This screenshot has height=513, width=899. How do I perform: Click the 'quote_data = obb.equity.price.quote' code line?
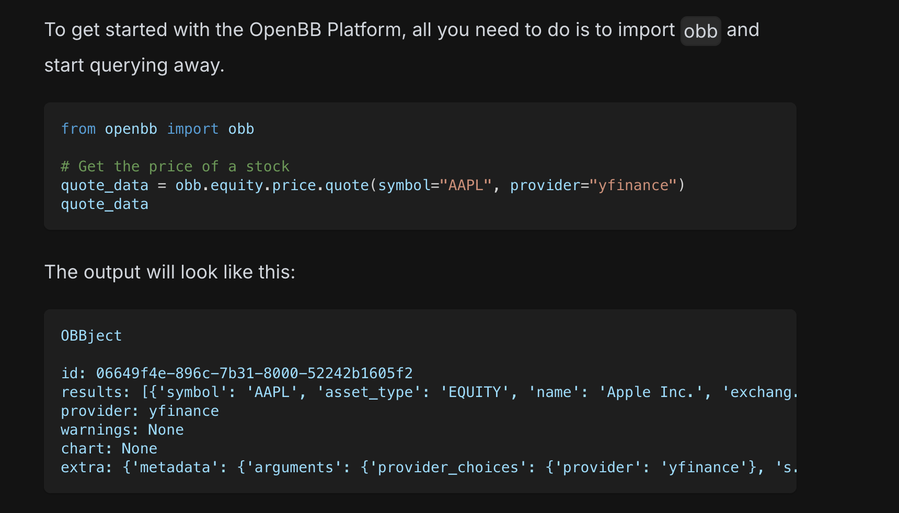(373, 185)
